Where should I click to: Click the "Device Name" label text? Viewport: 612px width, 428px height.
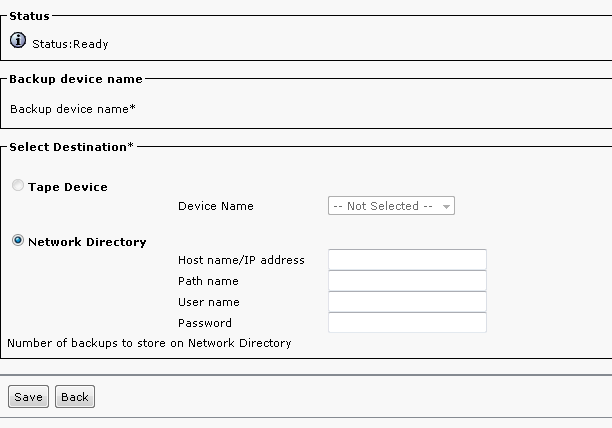216,206
